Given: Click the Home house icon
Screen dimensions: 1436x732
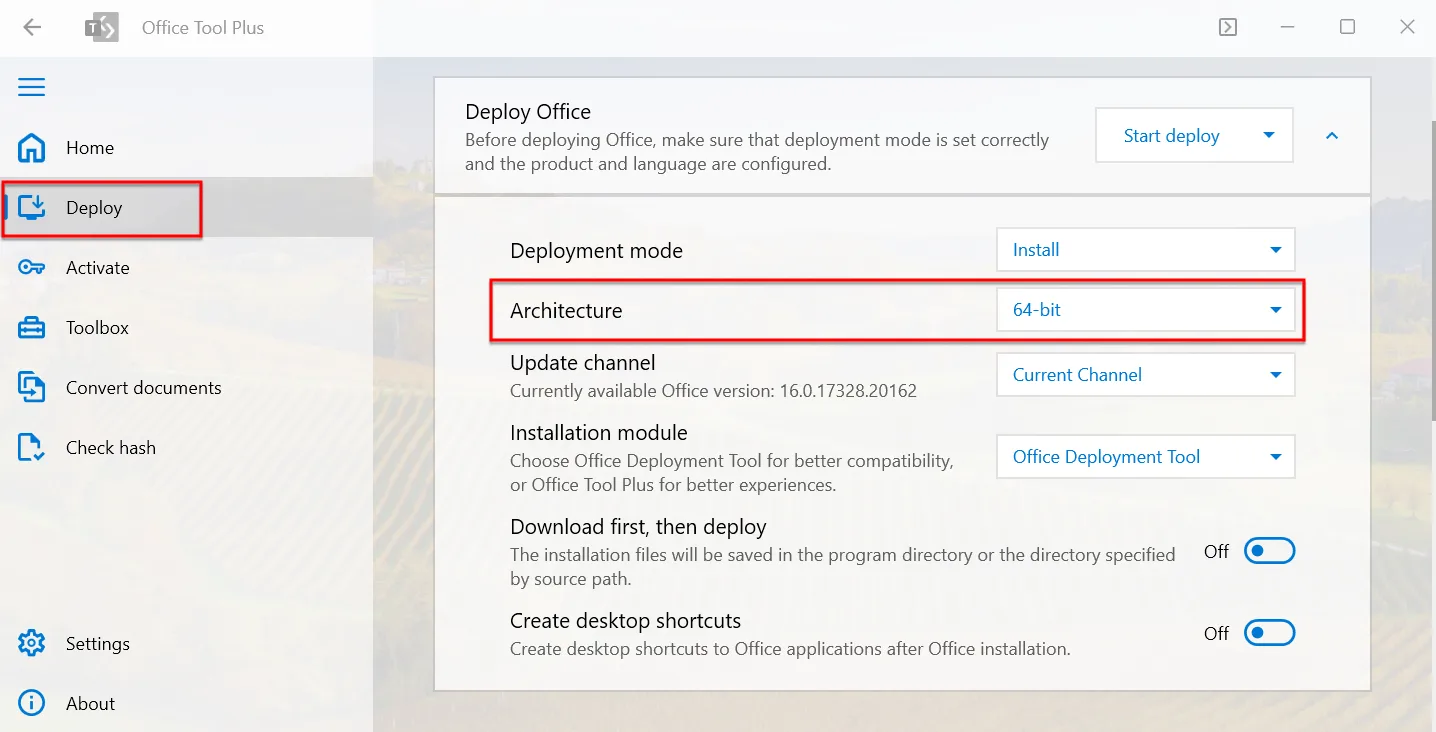Looking at the screenshot, I should point(32,148).
